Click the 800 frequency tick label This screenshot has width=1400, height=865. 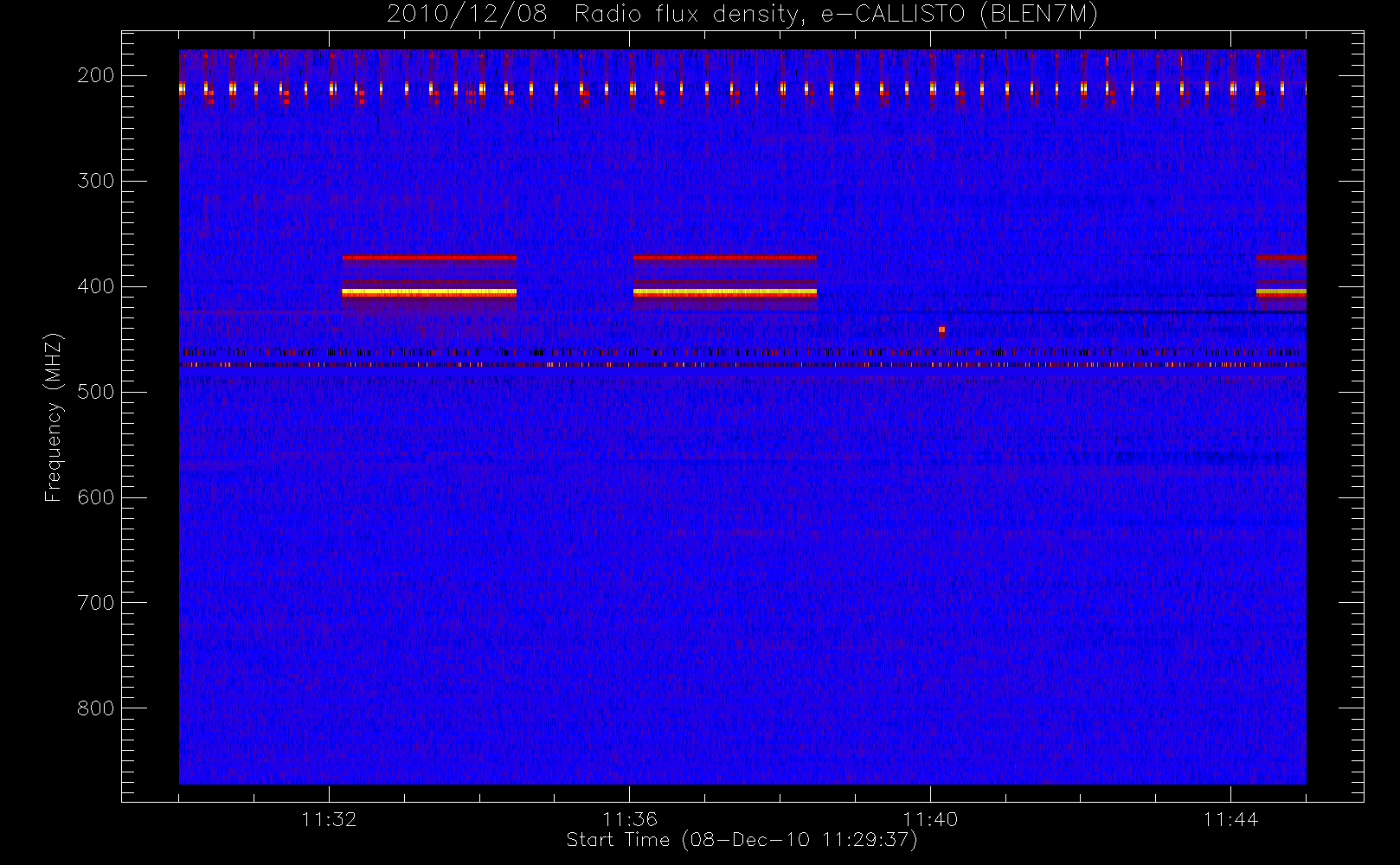click(x=96, y=708)
